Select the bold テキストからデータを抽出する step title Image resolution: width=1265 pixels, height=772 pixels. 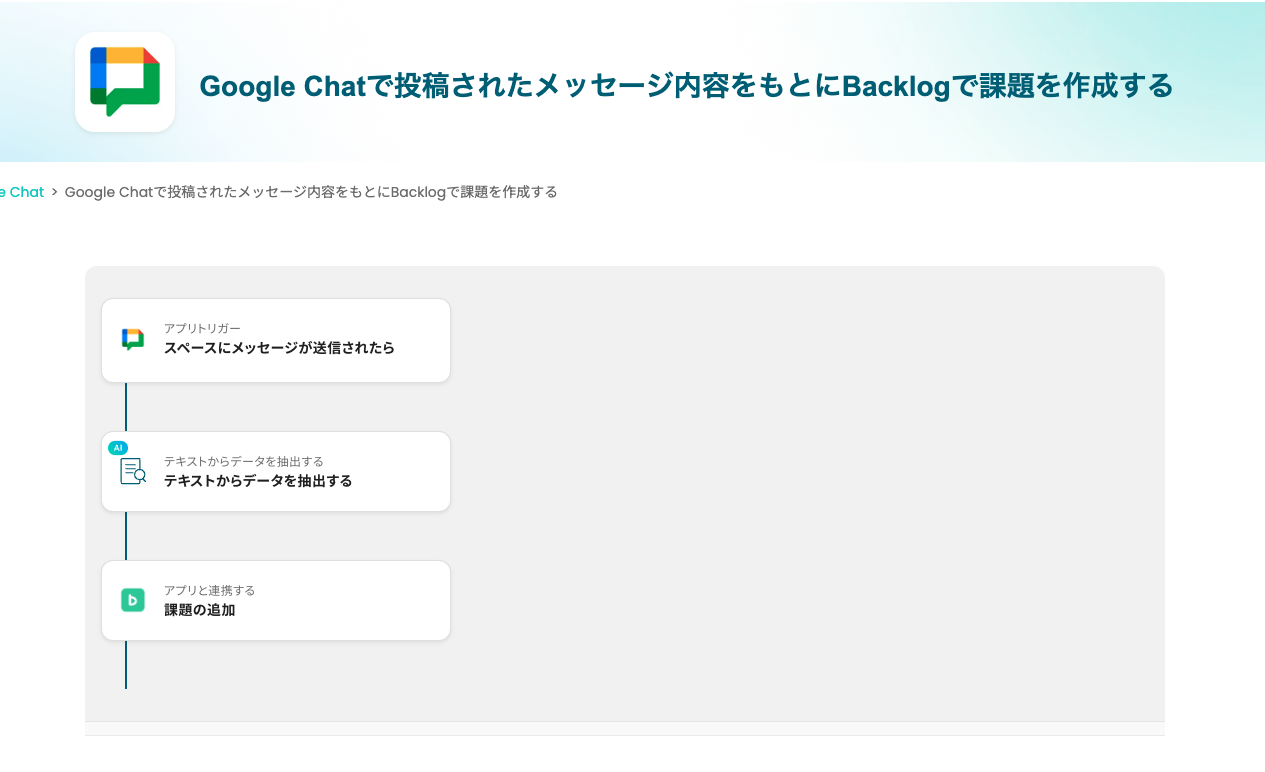258,481
